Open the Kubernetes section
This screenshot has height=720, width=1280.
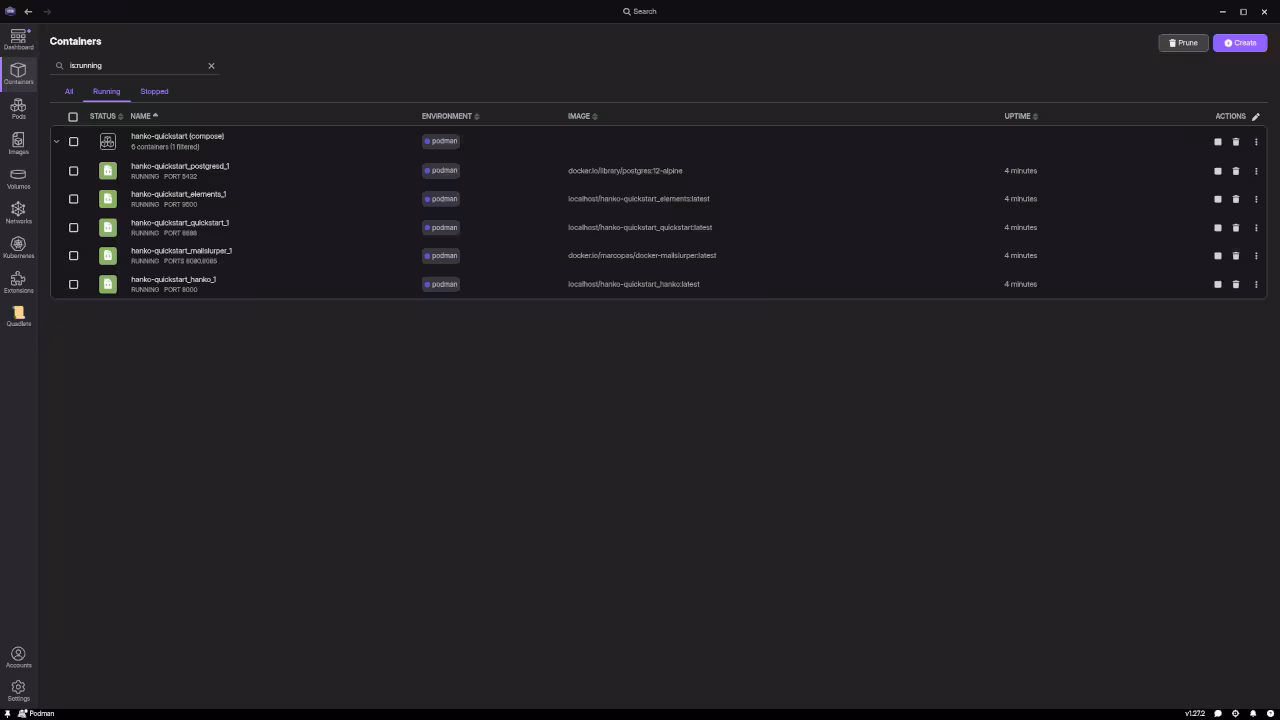[18, 248]
